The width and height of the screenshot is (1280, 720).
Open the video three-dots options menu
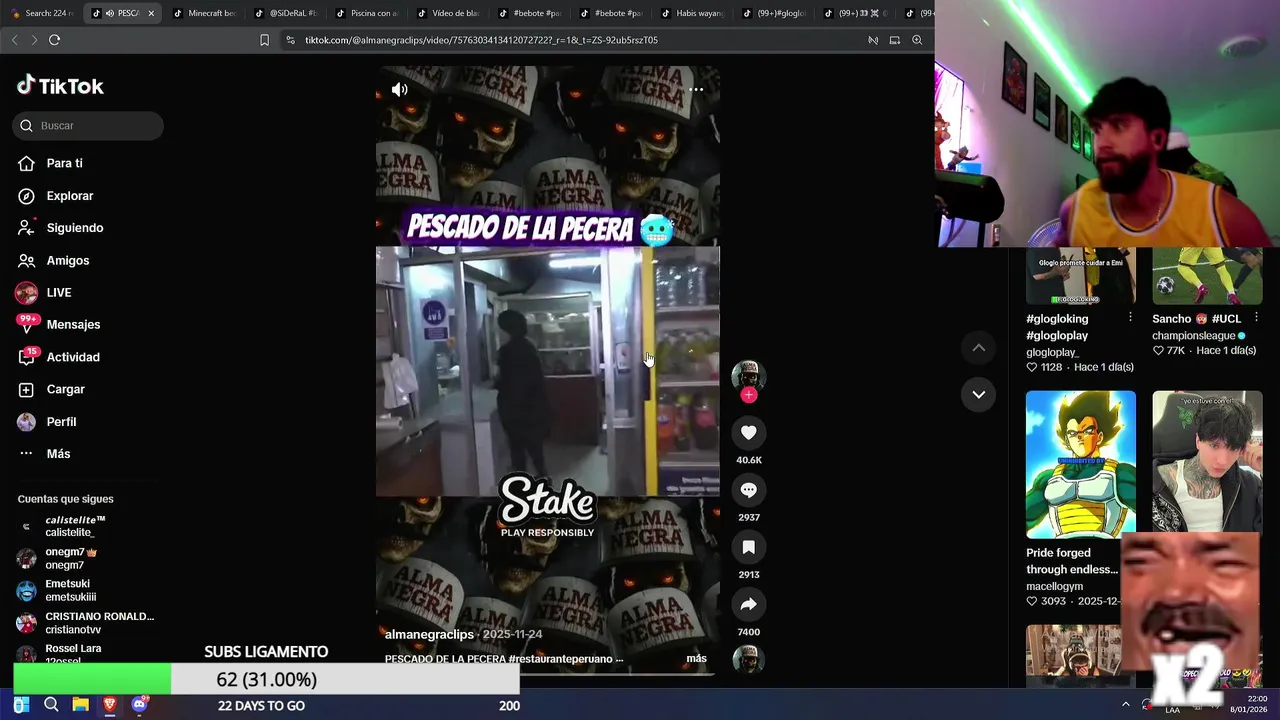tap(696, 89)
